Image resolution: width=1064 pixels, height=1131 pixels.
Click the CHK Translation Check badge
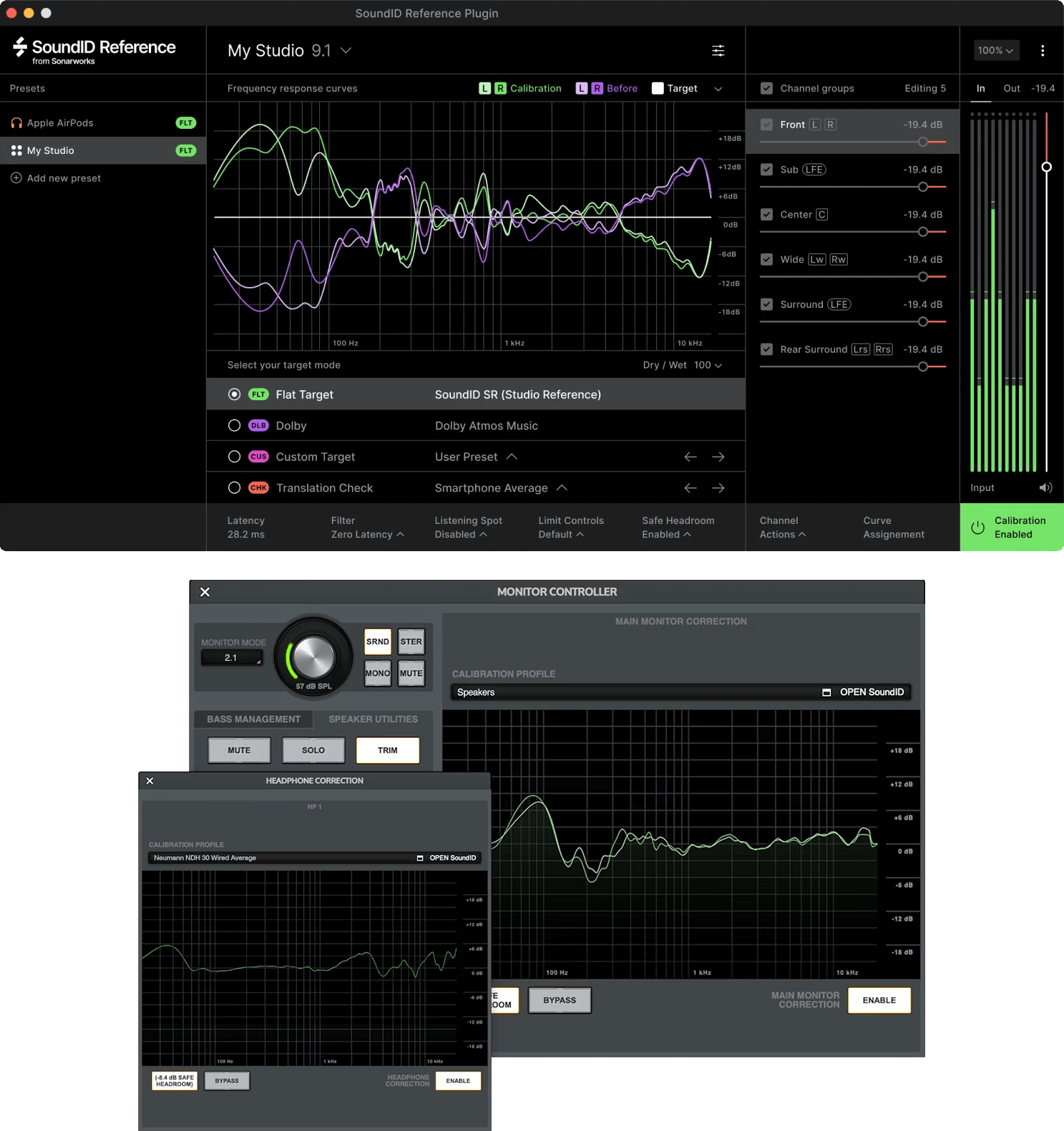(x=258, y=487)
